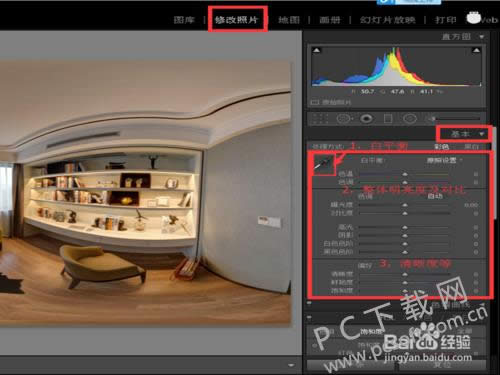The width and height of the screenshot is (500, 375).
Task: Click the 阴影 shadows slider handle
Action: (405, 235)
